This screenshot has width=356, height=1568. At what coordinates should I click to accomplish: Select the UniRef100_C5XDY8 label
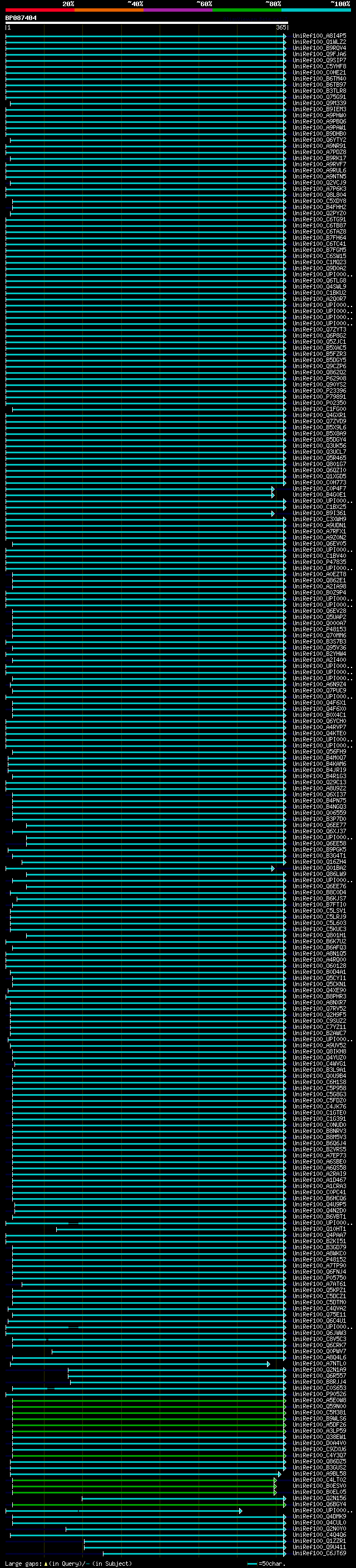pos(319,201)
